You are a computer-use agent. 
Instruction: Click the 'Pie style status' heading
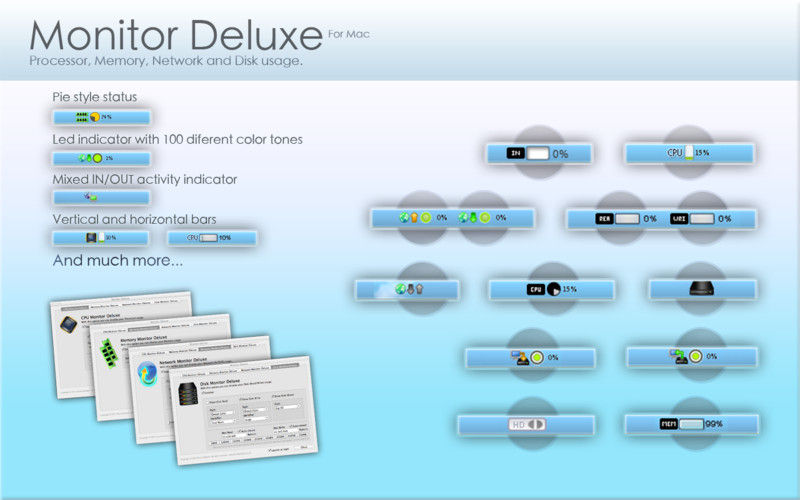[94, 97]
